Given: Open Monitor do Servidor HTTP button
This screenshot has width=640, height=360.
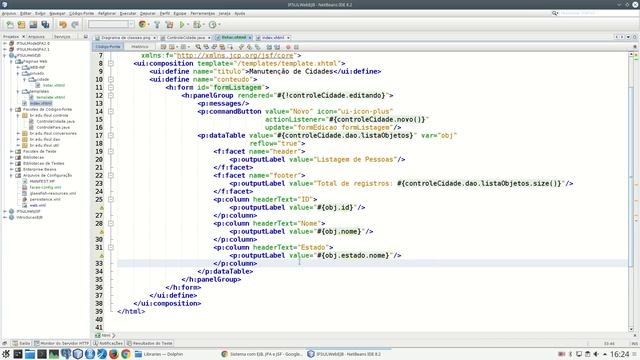Looking at the screenshot, I should pos(62,343).
